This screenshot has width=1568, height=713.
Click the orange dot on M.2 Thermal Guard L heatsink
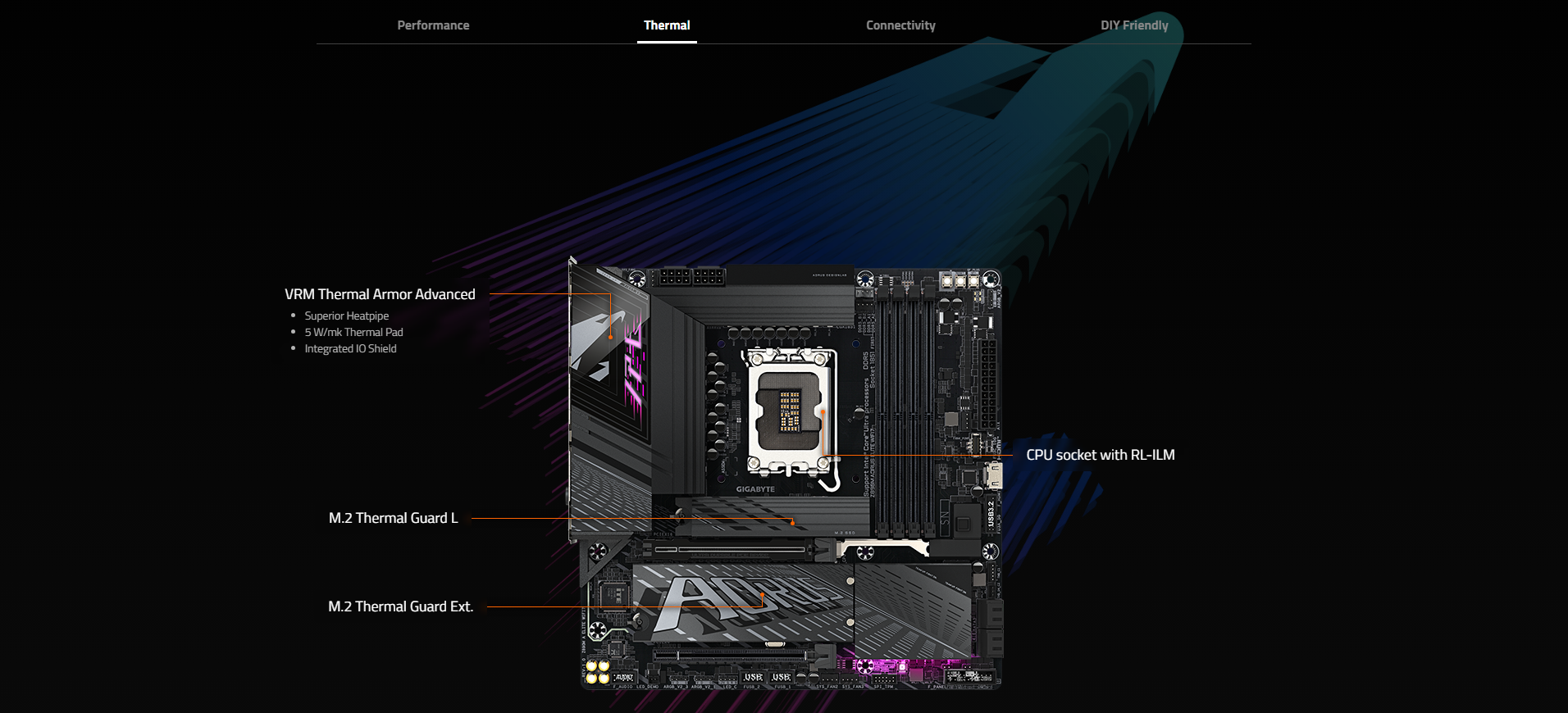(792, 522)
